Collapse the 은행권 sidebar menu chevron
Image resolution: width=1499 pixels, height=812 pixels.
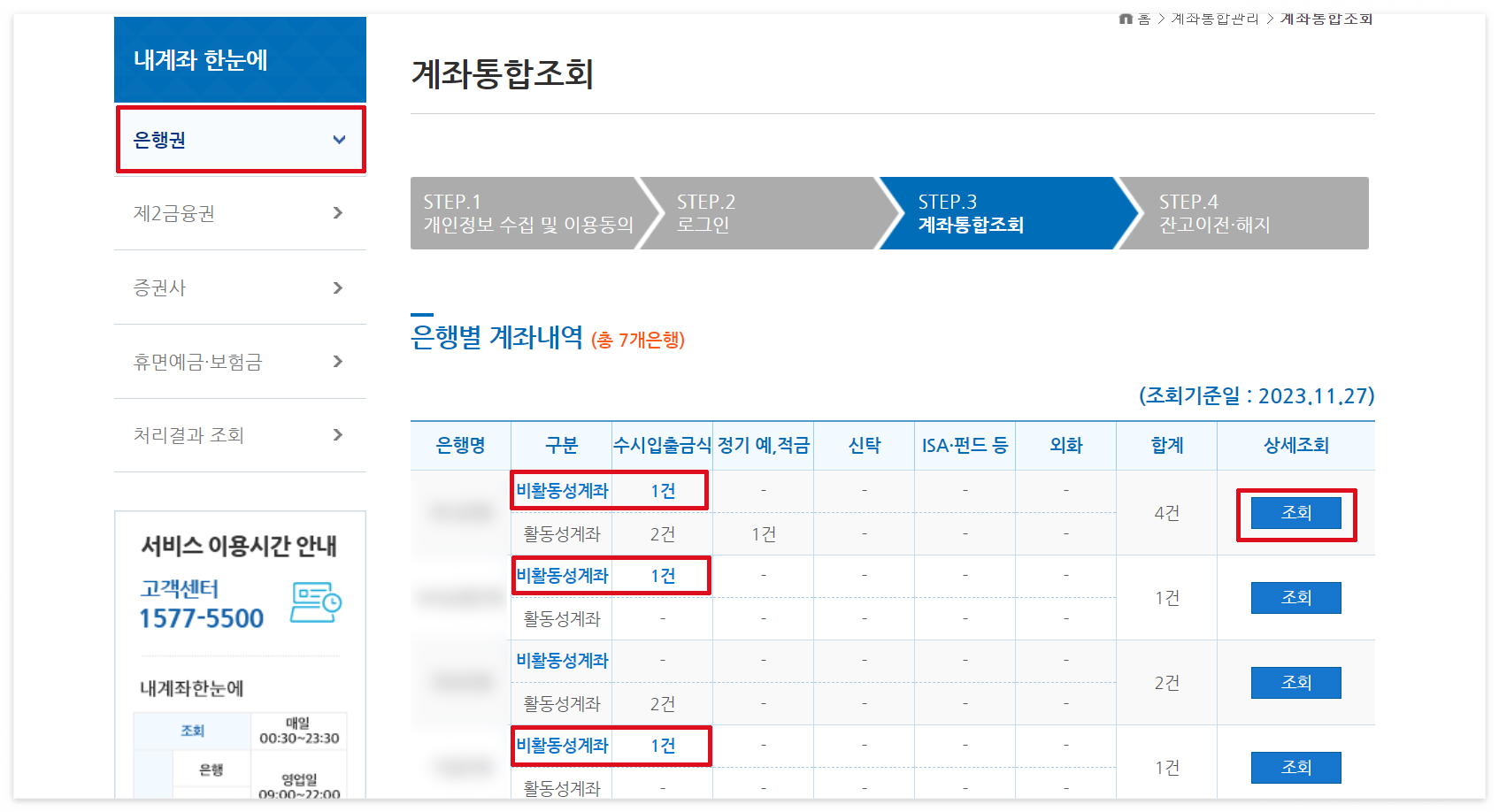coord(339,139)
